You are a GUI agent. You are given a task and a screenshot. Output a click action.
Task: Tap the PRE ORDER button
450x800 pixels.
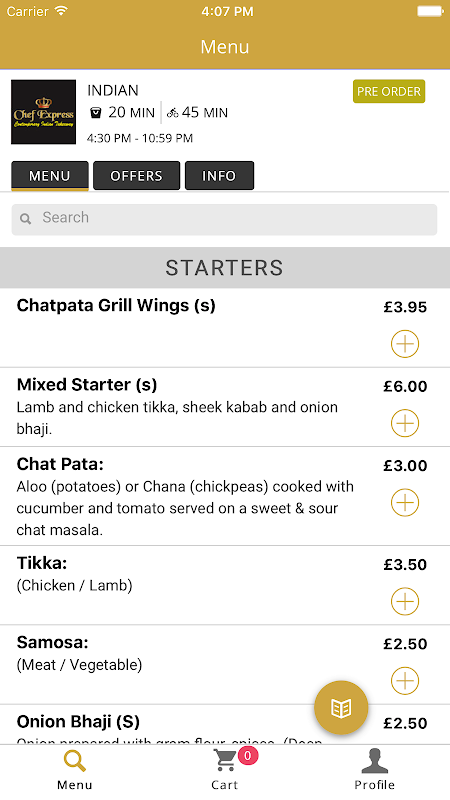coord(389,91)
